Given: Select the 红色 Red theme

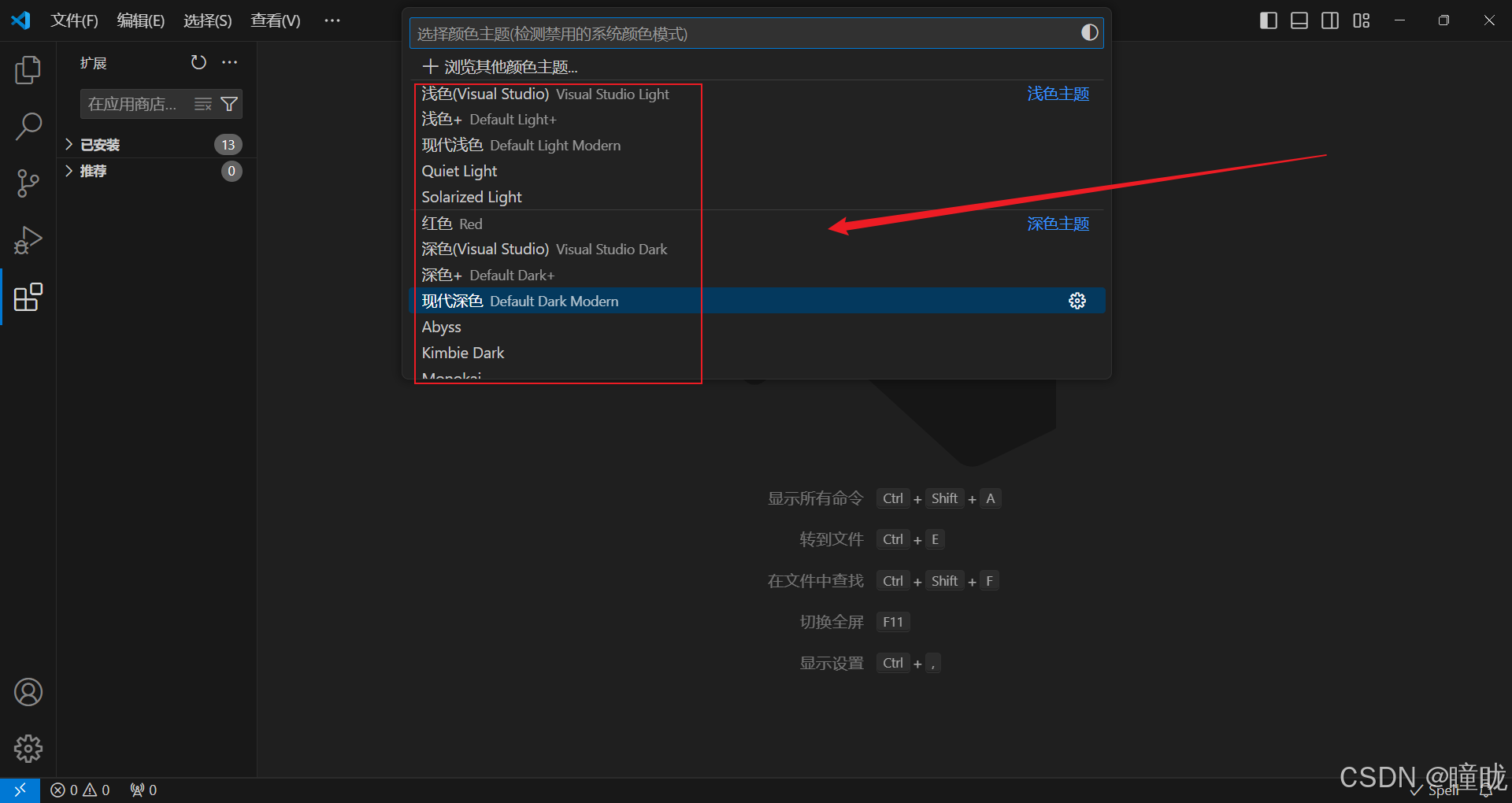Looking at the screenshot, I should 756,224.
